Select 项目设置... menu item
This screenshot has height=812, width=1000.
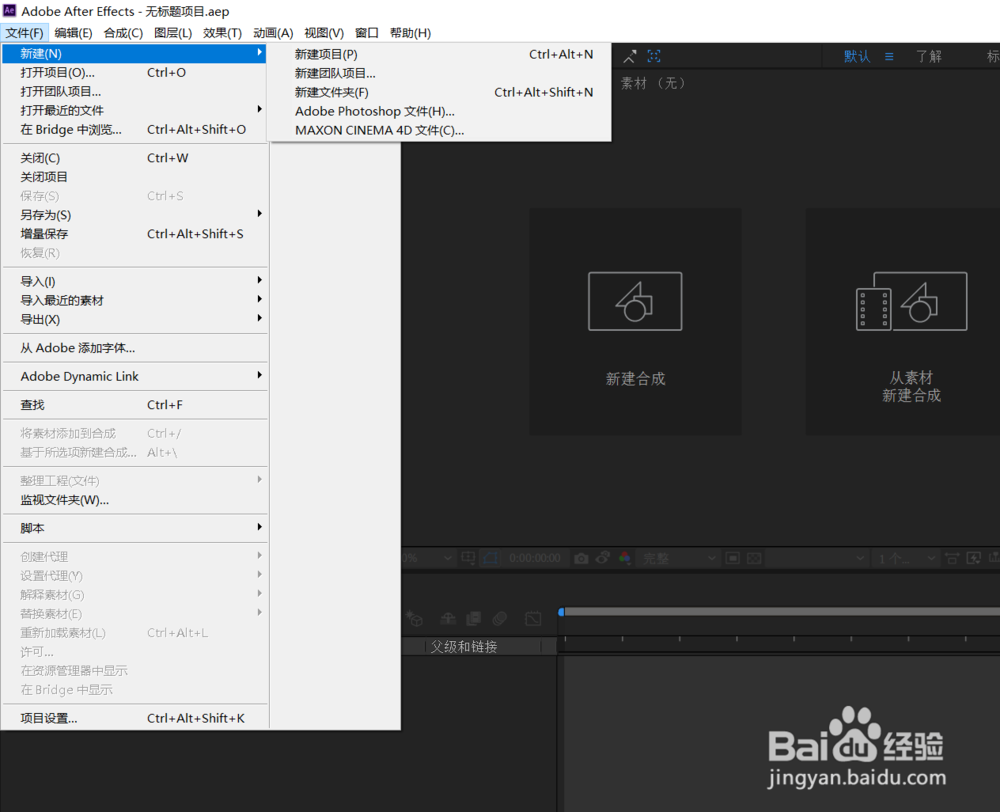click(134, 718)
